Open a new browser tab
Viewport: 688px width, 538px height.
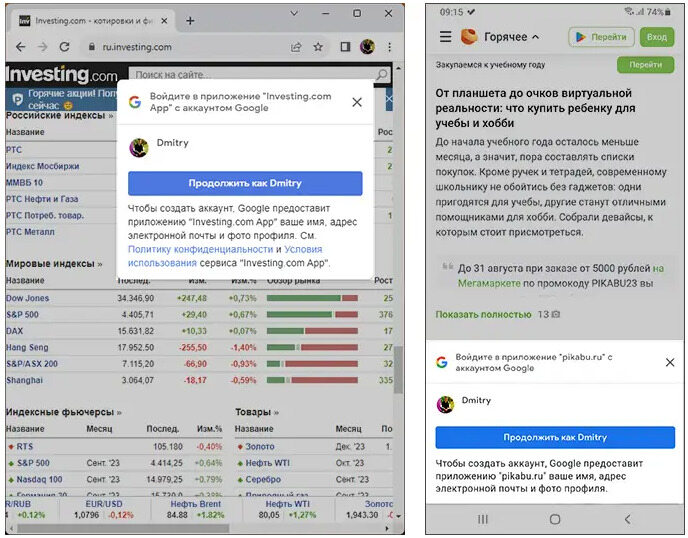pos(190,20)
